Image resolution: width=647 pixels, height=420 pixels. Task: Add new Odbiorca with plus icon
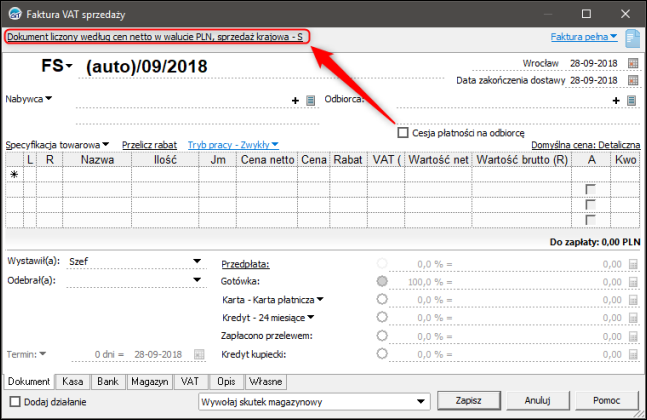[x=616, y=100]
